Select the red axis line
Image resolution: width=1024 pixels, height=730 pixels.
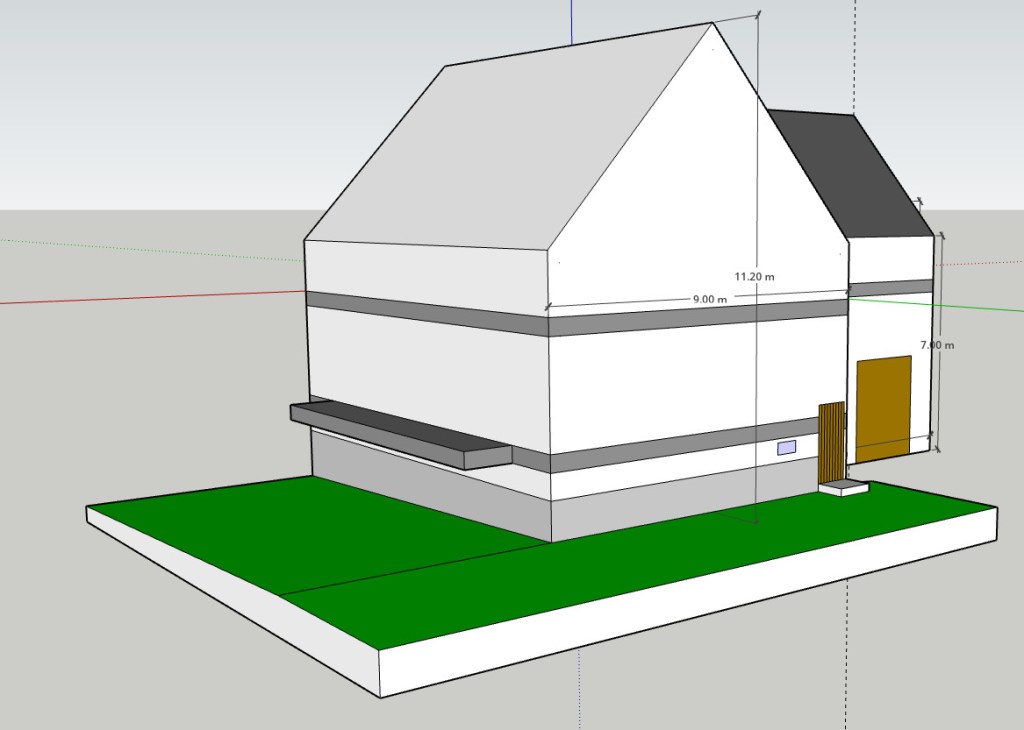click(x=150, y=297)
